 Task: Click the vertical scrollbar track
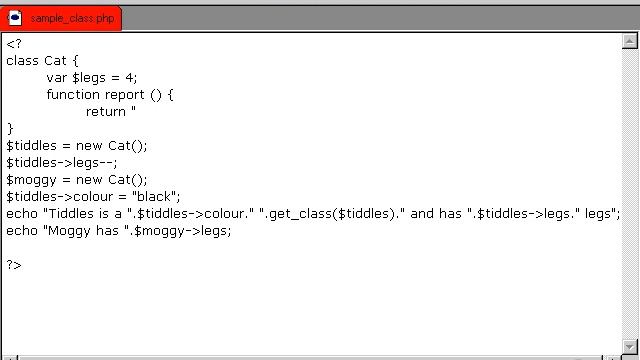(x=629, y=194)
